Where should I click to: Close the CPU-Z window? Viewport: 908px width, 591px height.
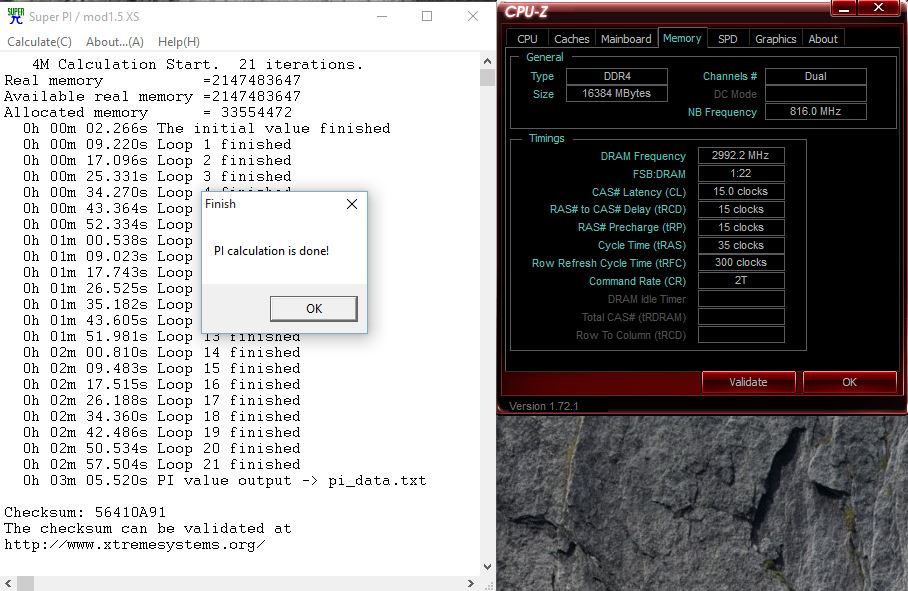878,8
